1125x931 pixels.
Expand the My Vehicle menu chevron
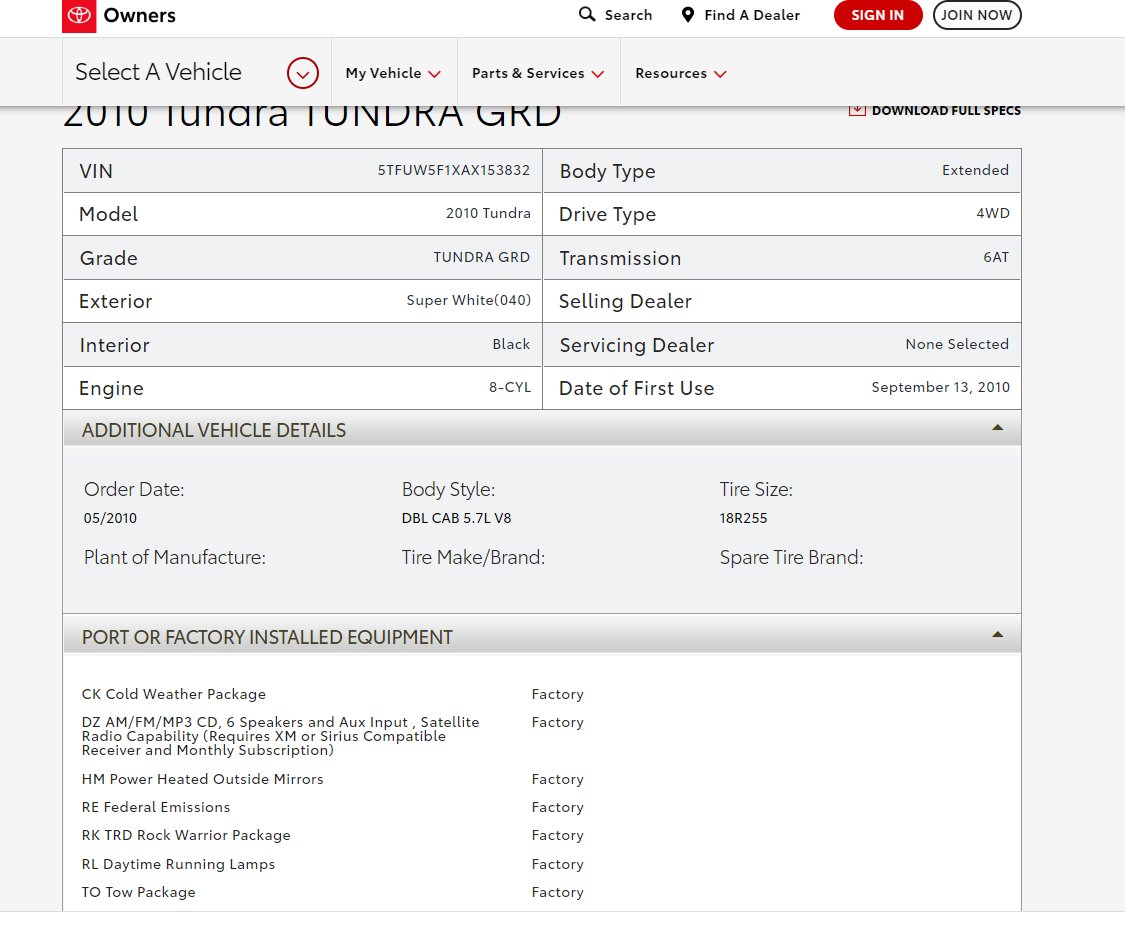(x=434, y=74)
